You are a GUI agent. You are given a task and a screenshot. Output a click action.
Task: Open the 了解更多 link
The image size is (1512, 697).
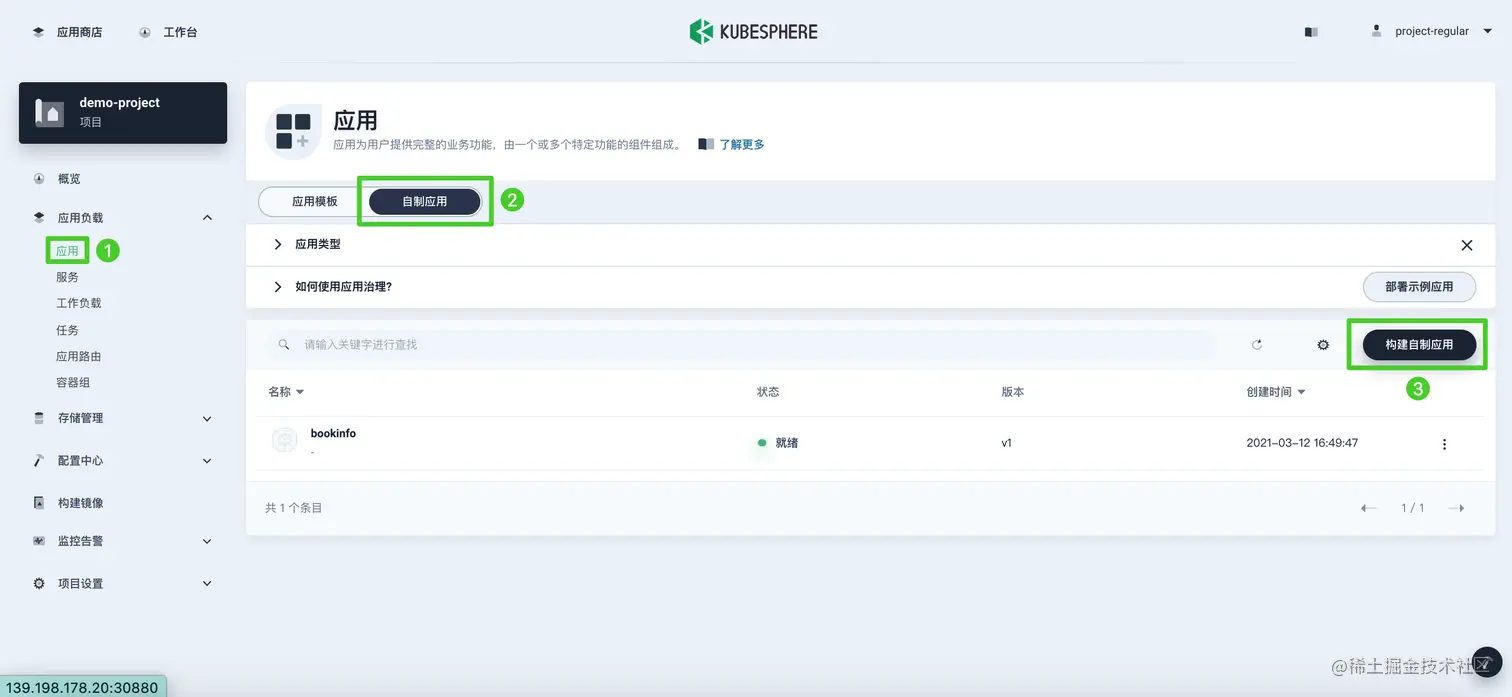tap(741, 144)
